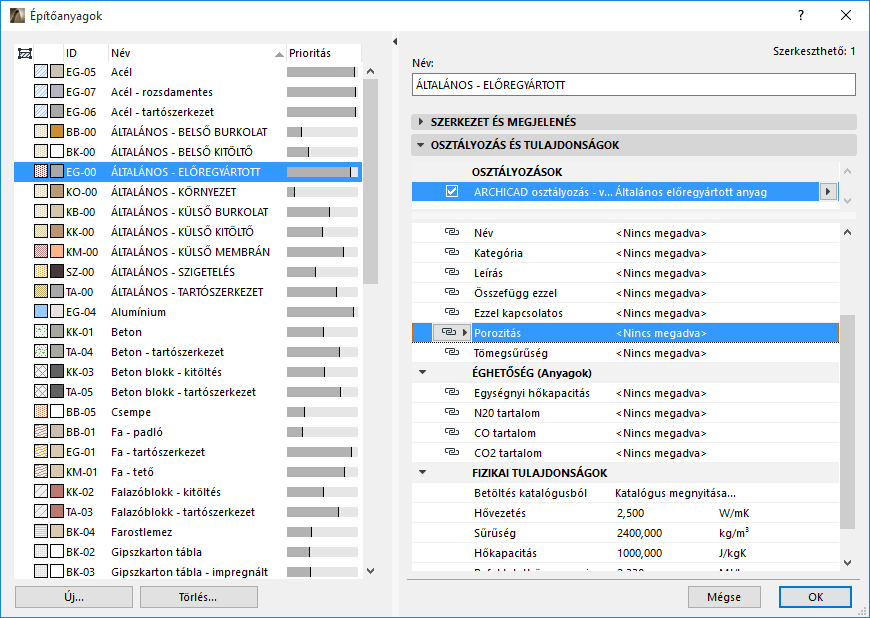Image resolution: width=870 pixels, height=618 pixels.
Task: Click the Prioritás column header
Action: click(x=323, y=53)
